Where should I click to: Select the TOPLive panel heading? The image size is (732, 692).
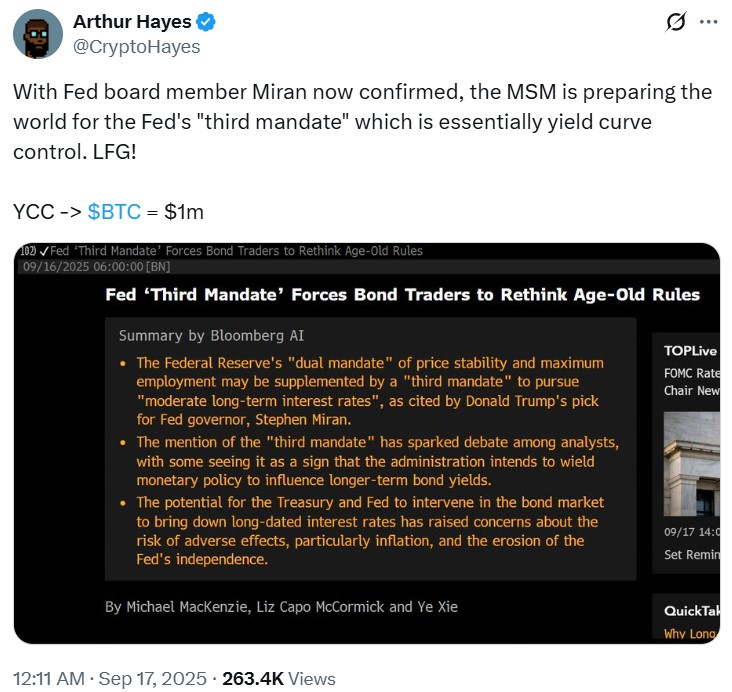(x=688, y=350)
